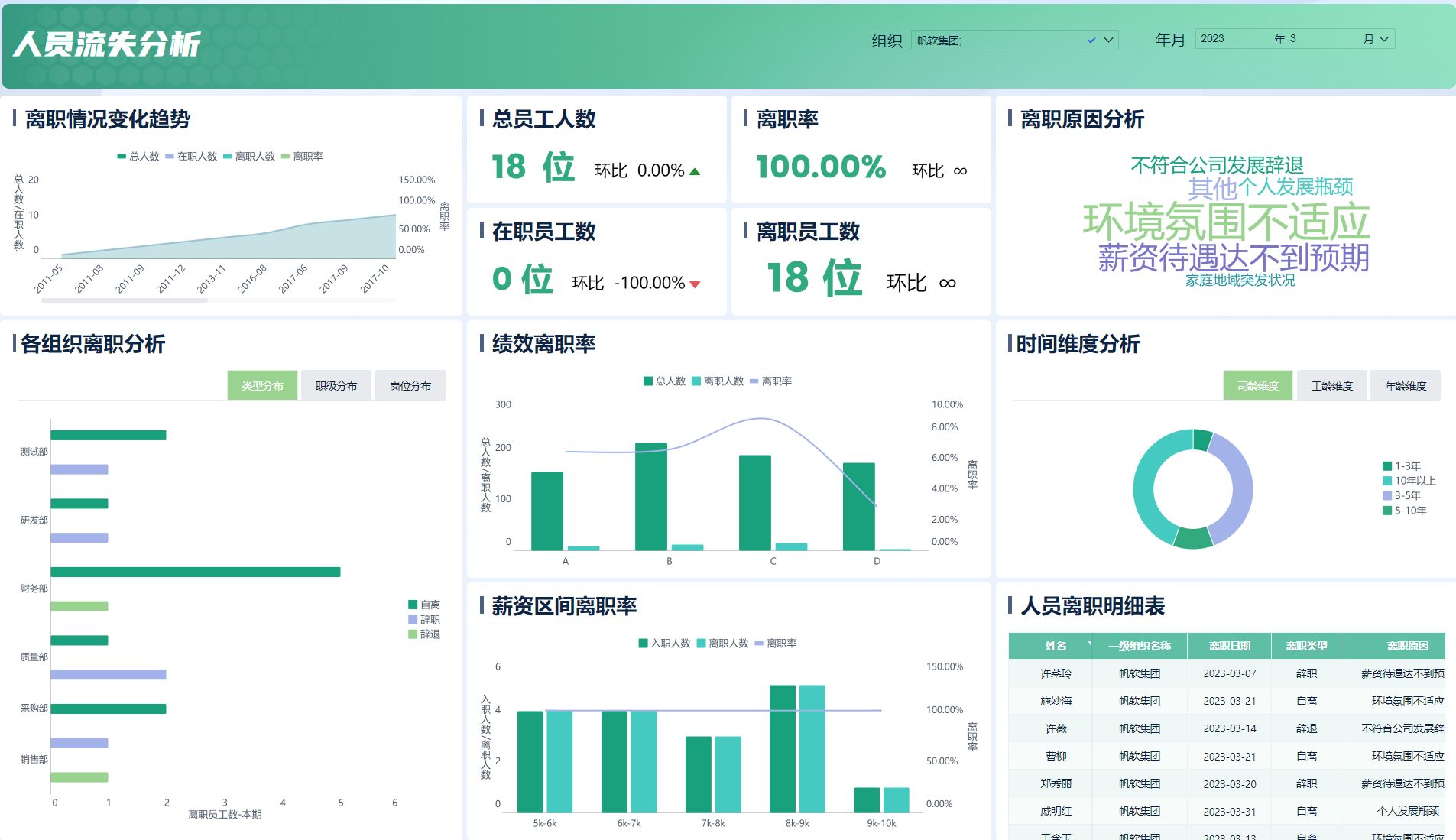Click the month value 3 in 年月 selector
The width and height of the screenshot is (1456, 840).
pyautogui.click(x=1292, y=39)
